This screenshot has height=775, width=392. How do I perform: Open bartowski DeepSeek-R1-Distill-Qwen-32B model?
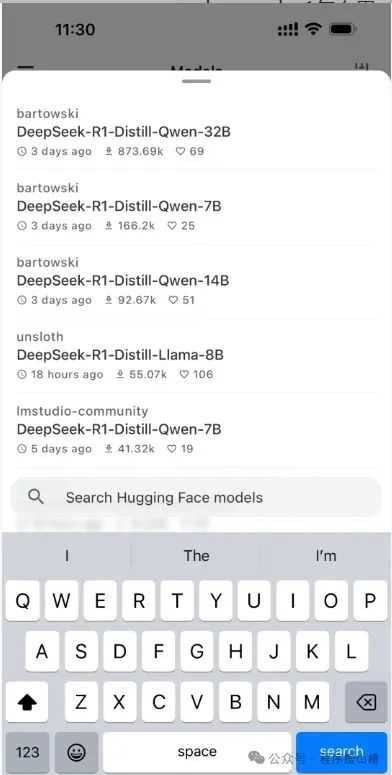pos(196,132)
